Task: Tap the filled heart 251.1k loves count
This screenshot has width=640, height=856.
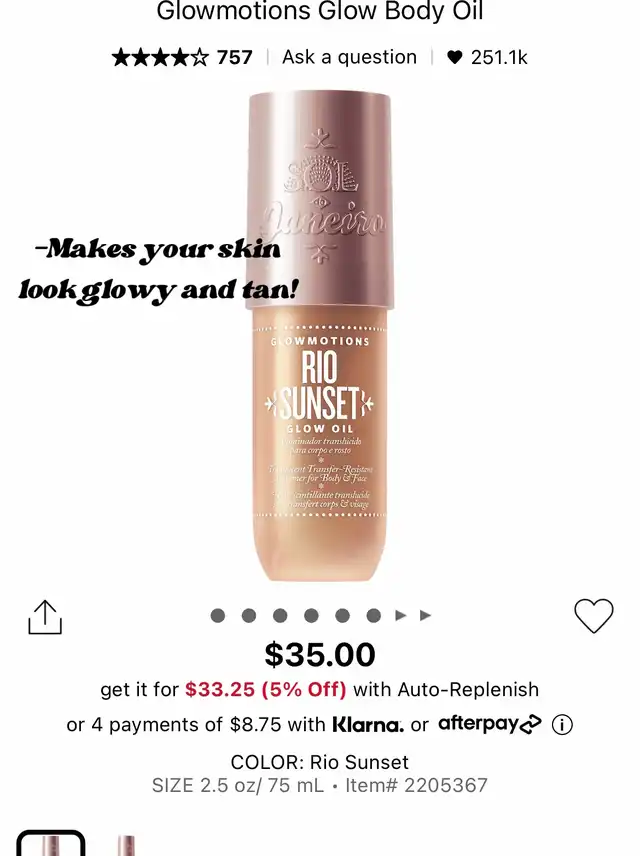Action: tap(487, 57)
